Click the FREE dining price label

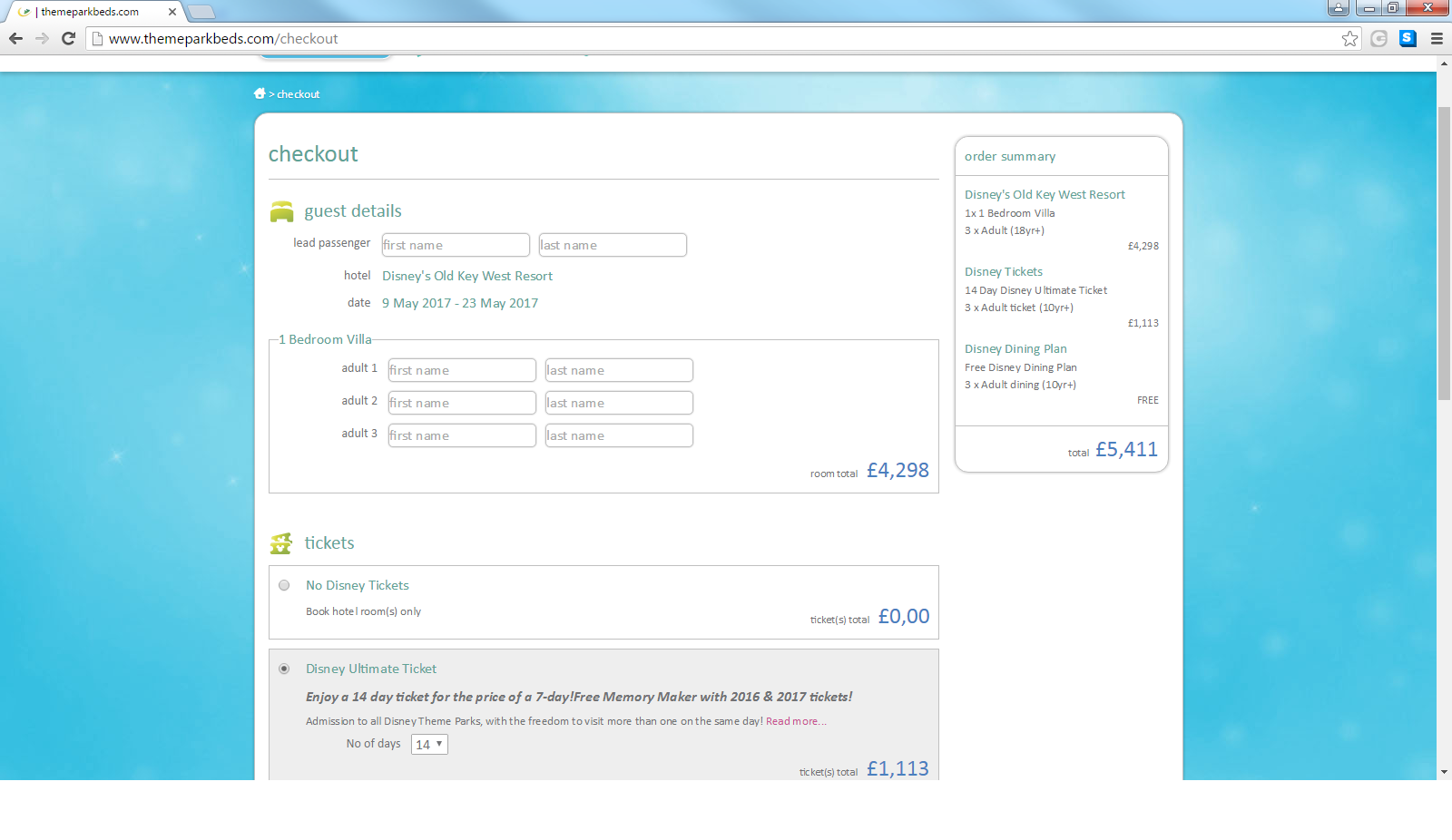coord(1148,400)
